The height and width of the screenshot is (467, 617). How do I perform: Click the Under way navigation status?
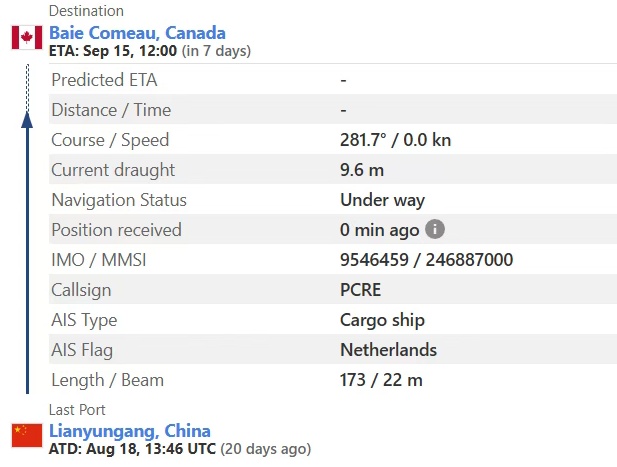point(382,200)
